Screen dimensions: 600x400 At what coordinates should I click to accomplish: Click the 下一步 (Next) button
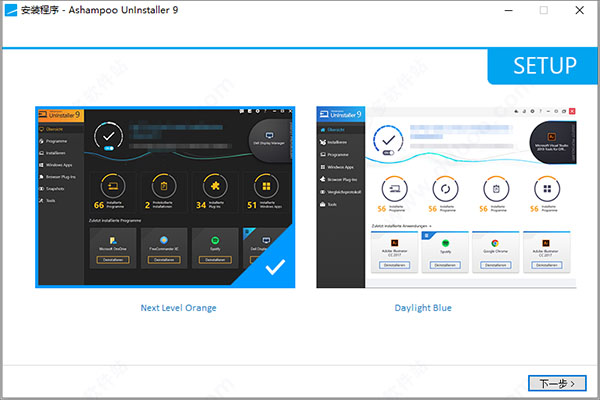pos(557,383)
